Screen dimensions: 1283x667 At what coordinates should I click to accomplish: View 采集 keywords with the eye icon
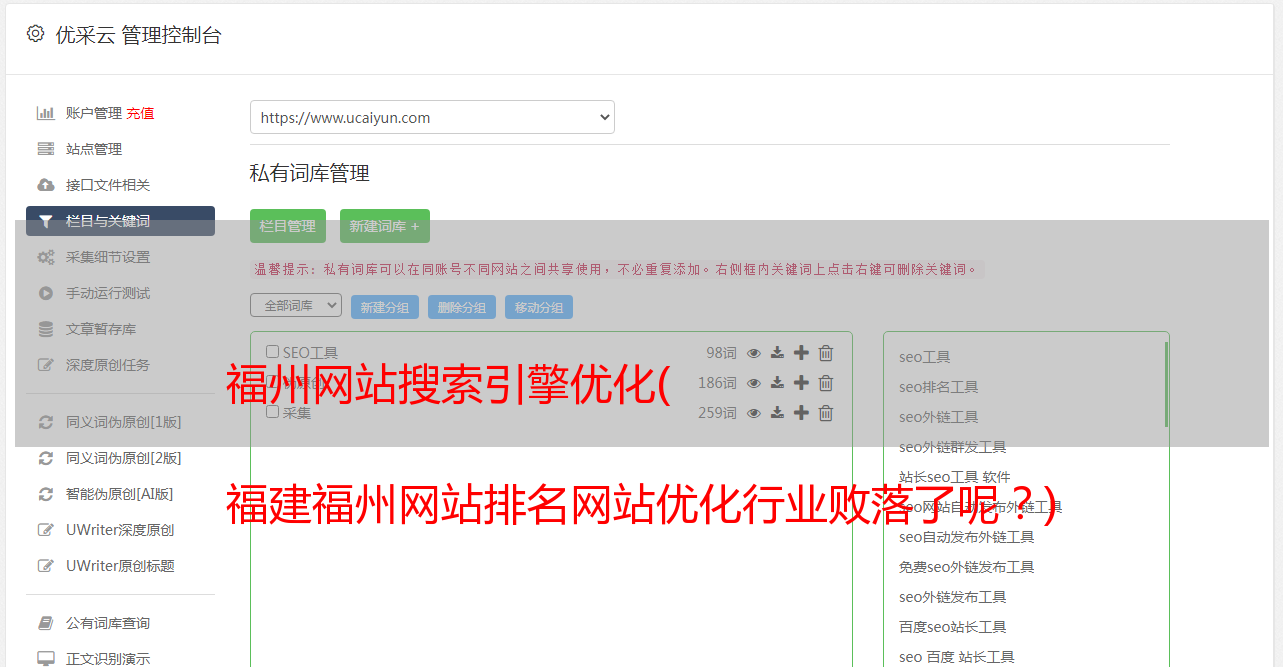[x=754, y=413]
